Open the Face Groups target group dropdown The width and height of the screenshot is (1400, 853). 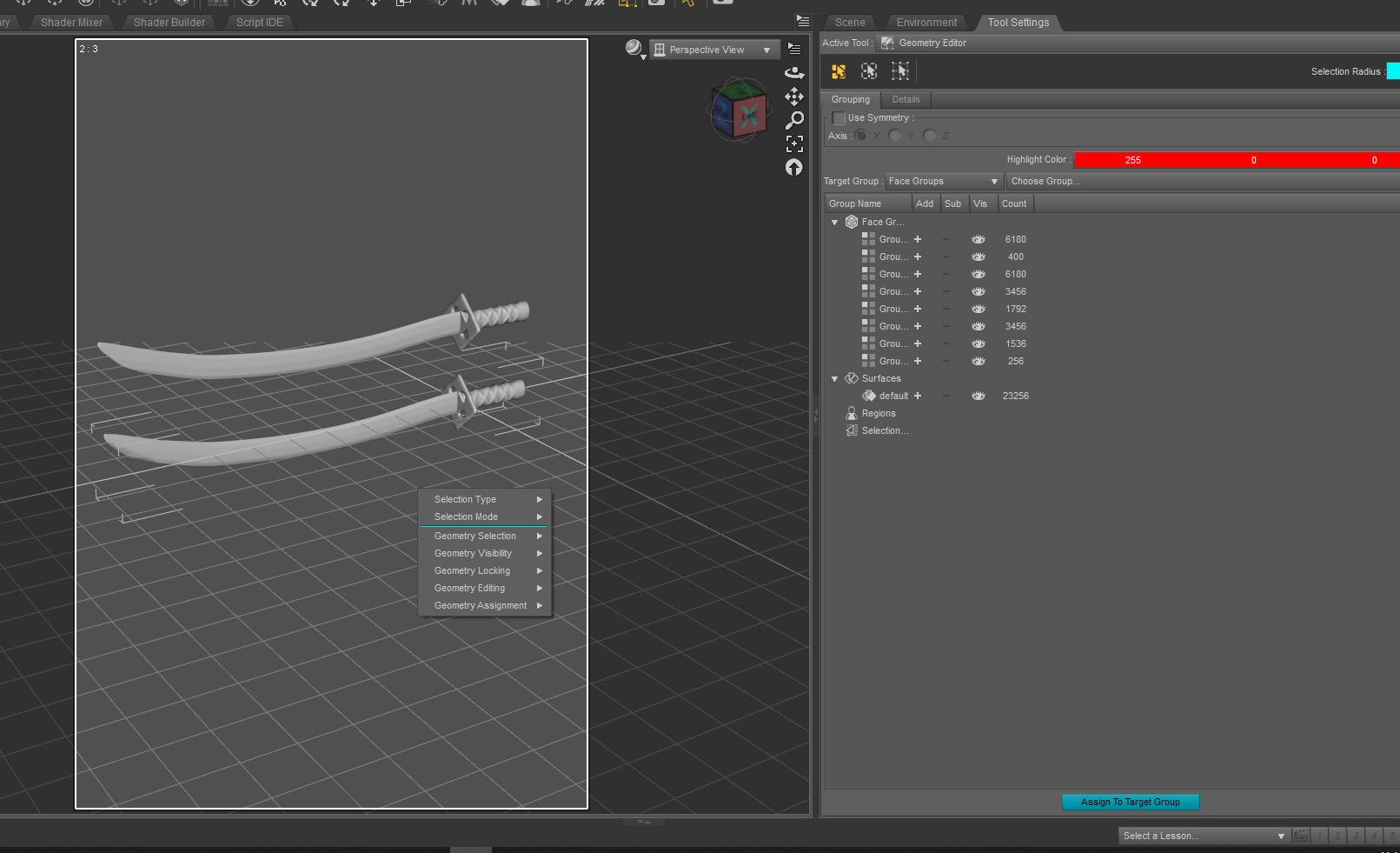994,181
